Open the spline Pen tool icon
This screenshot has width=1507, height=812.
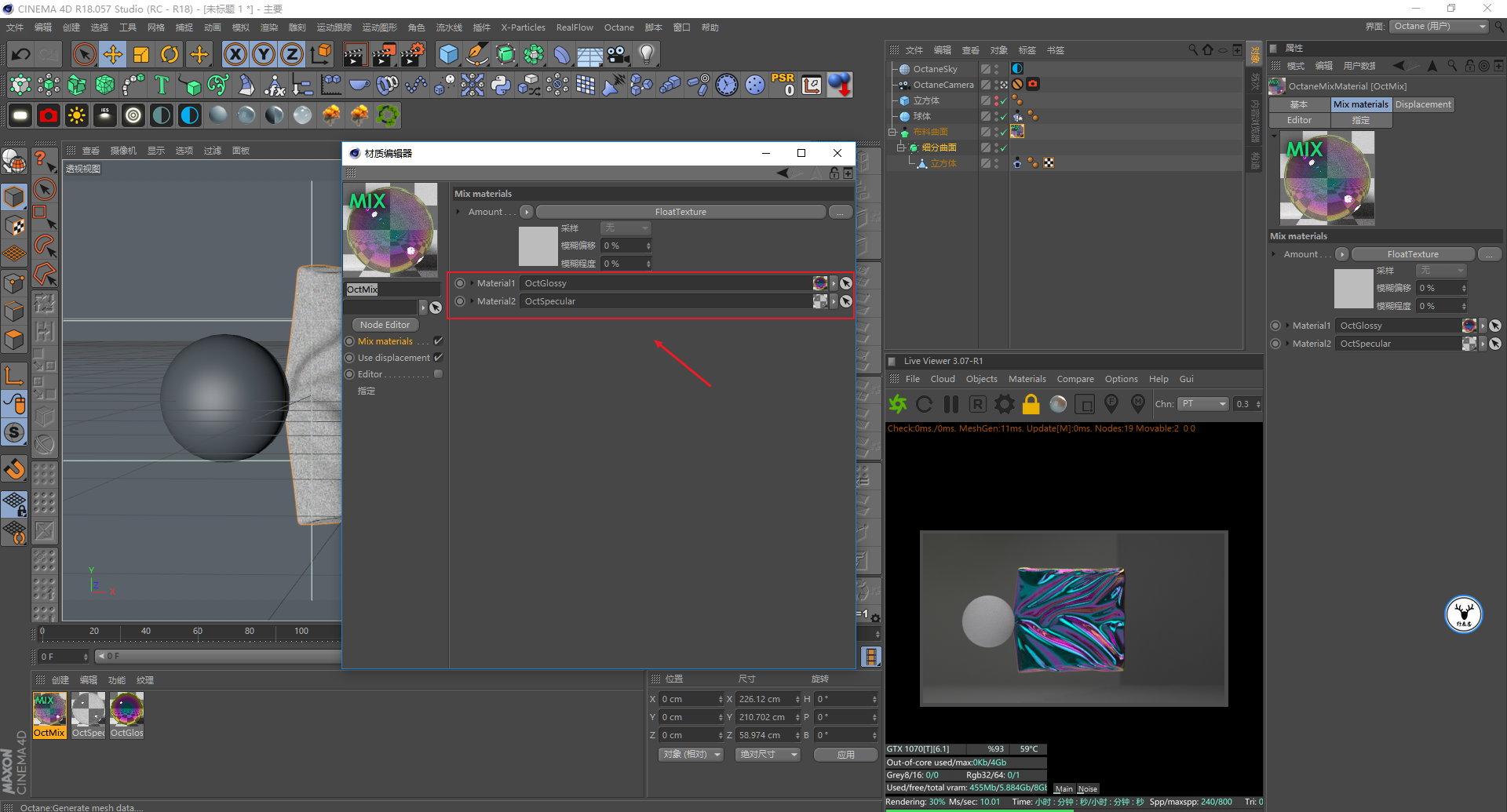coord(476,54)
